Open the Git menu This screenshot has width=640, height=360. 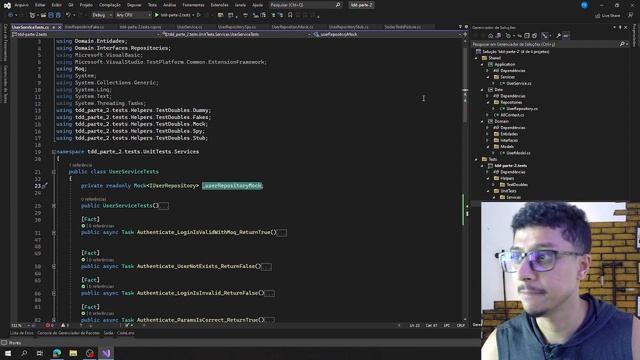71,5
